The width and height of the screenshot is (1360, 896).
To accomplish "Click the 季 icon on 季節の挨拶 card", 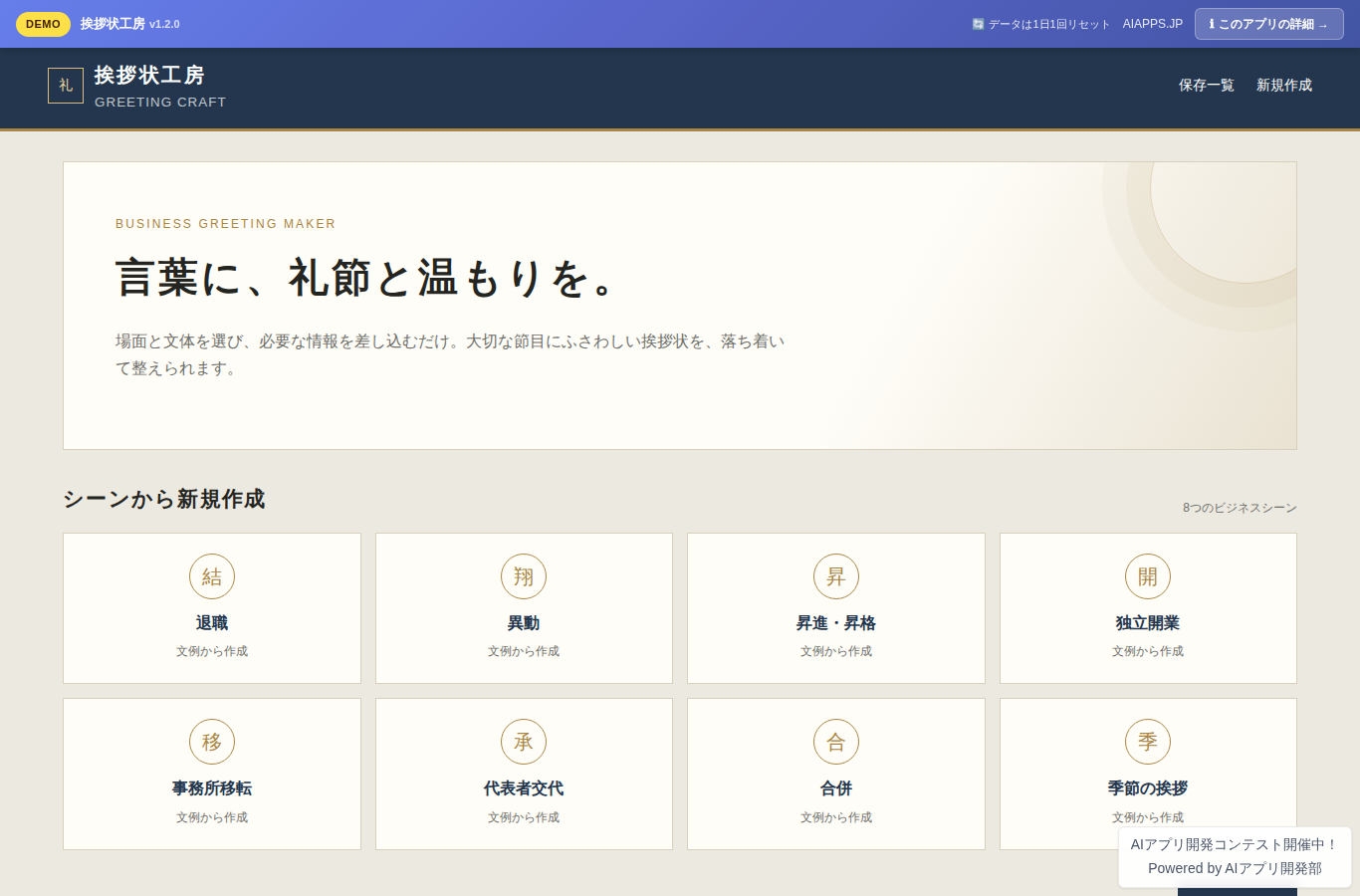I will [1148, 742].
